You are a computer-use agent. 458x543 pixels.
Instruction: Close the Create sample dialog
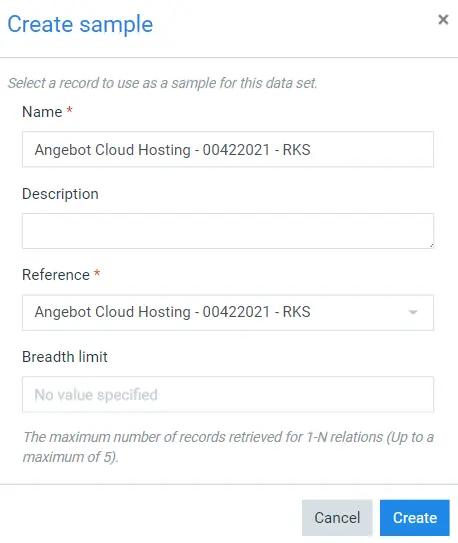click(443, 20)
